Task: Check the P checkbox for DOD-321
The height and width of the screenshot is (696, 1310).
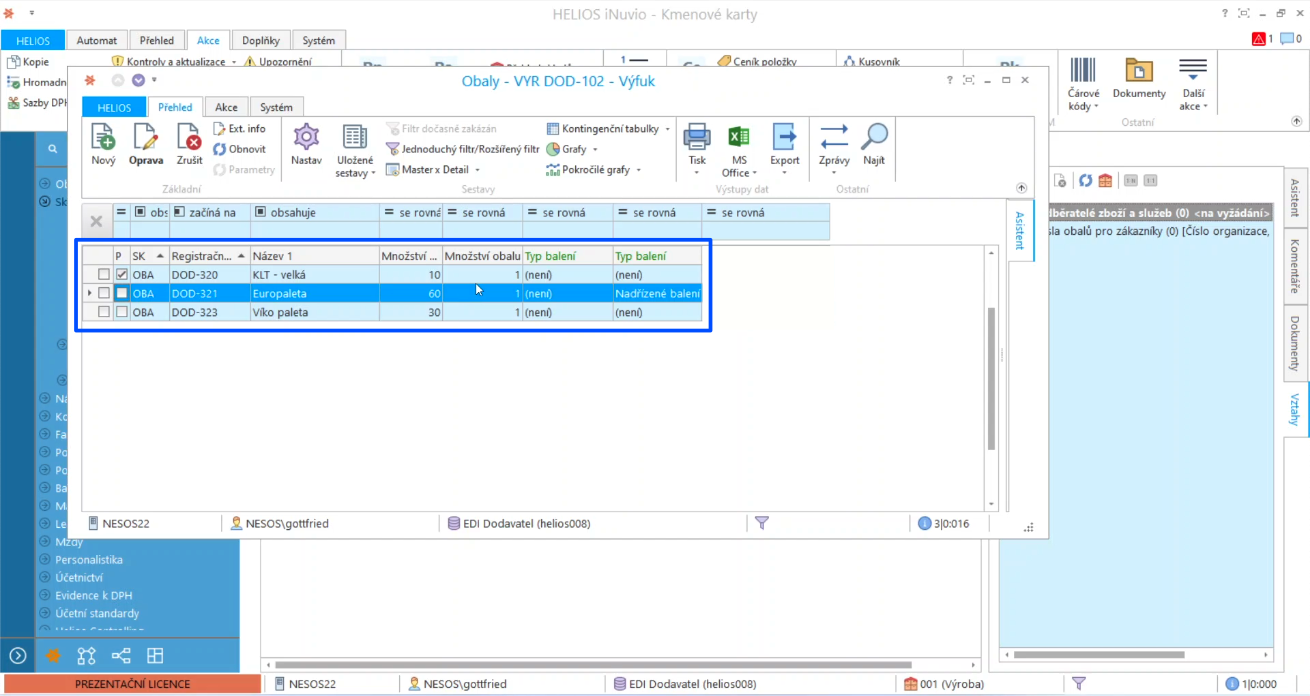Action: click(122, 294)
